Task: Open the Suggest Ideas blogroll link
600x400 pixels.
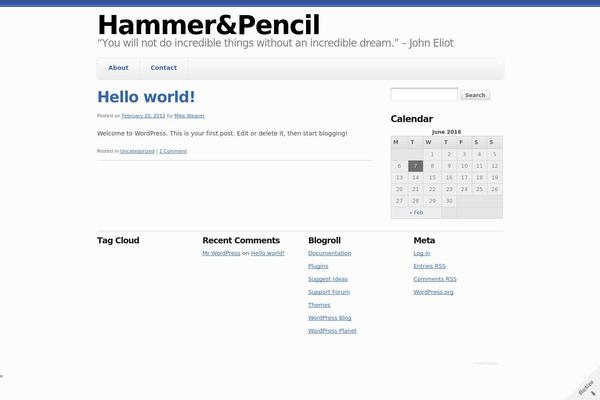Action: pyautogui.click(x=328, y=279)
